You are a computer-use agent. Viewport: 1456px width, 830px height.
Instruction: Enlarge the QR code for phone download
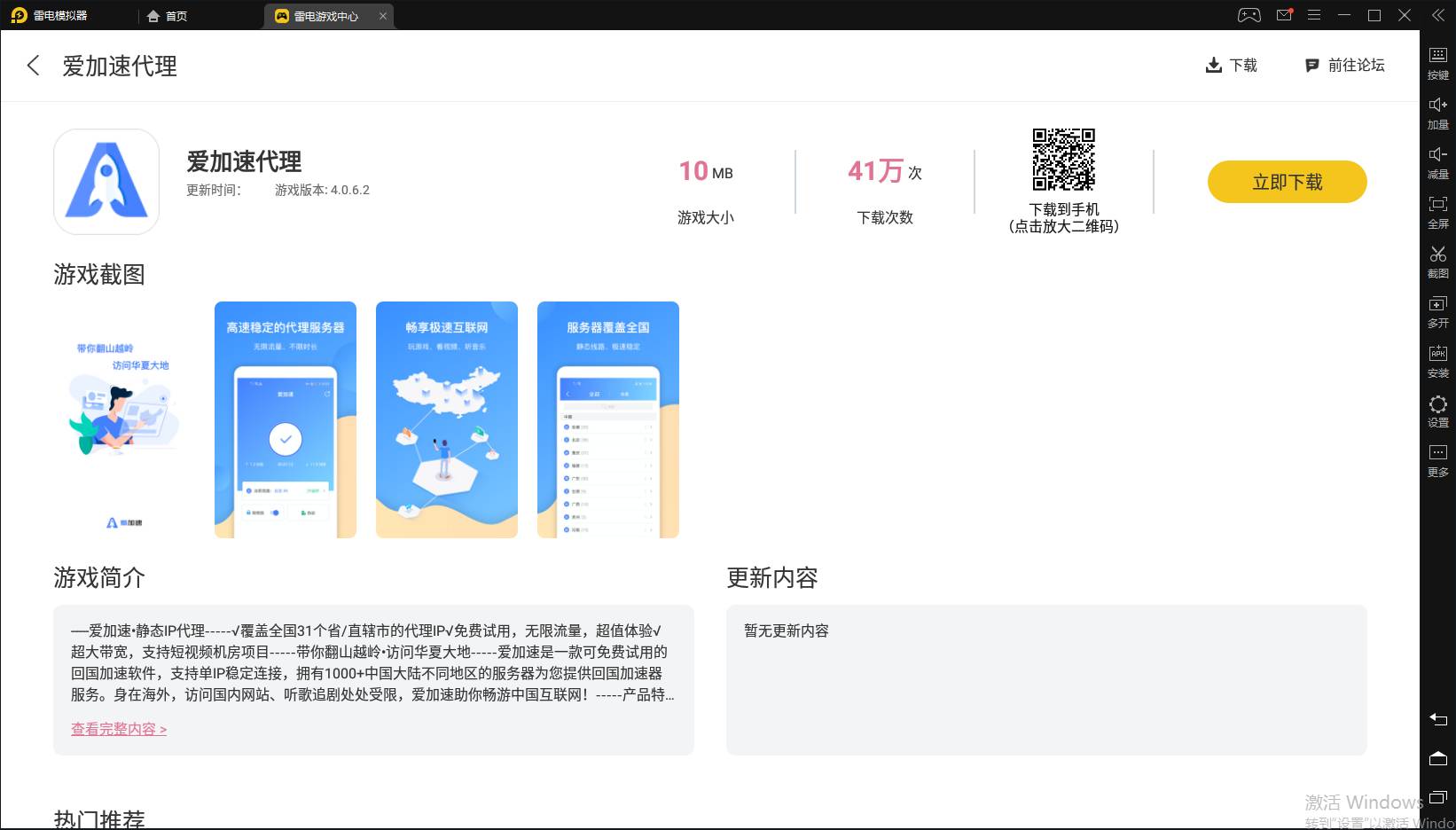[x=1063, y=160]
